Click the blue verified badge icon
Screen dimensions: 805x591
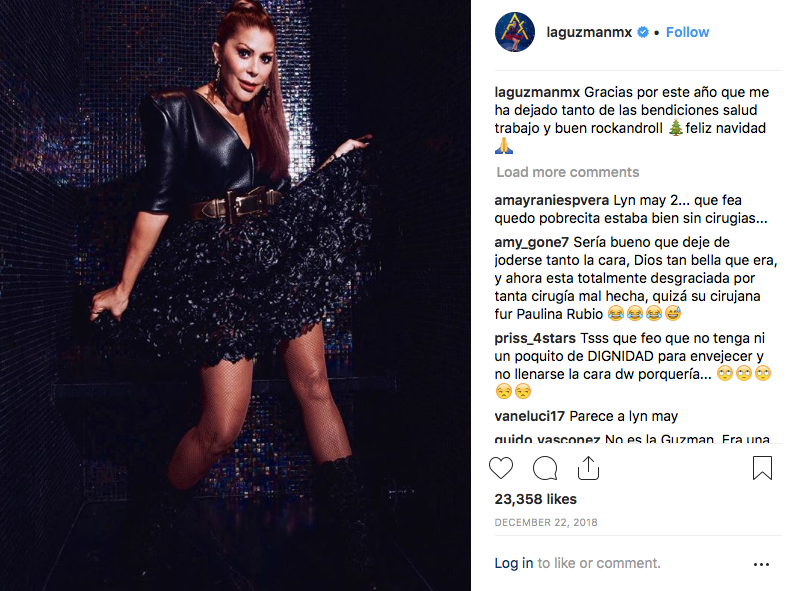tap(643, 32)
